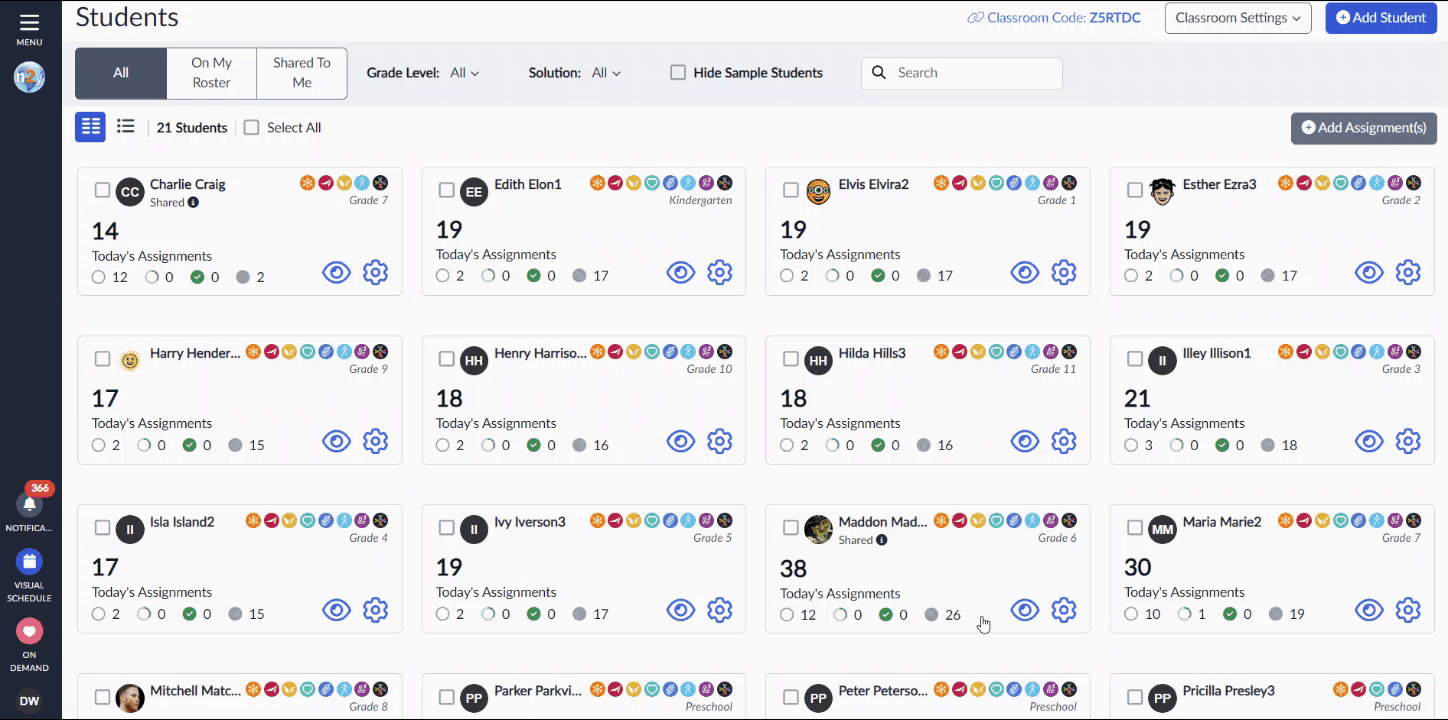Screen dimensions: 1448x720
Task: View Edith Elon1 with eye icon
Action: pyautogui.click(x=681, y=272)
